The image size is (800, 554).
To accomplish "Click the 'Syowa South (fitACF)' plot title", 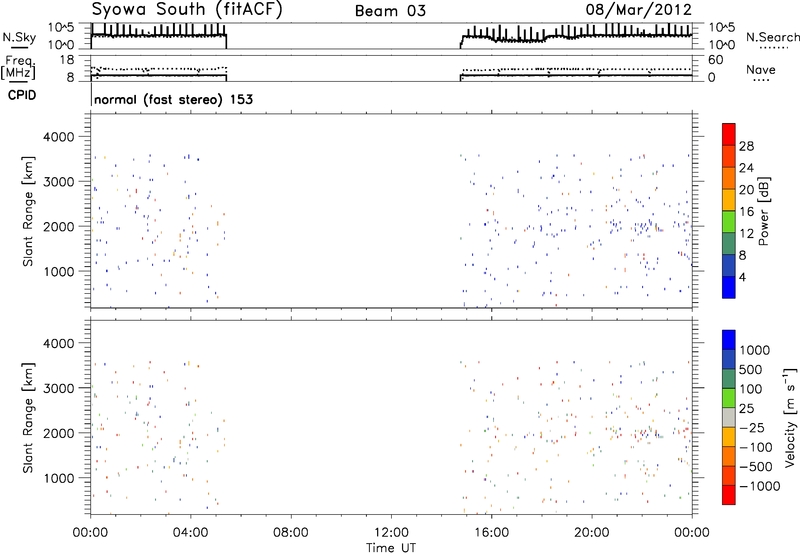I will click(x=187, y=9).
